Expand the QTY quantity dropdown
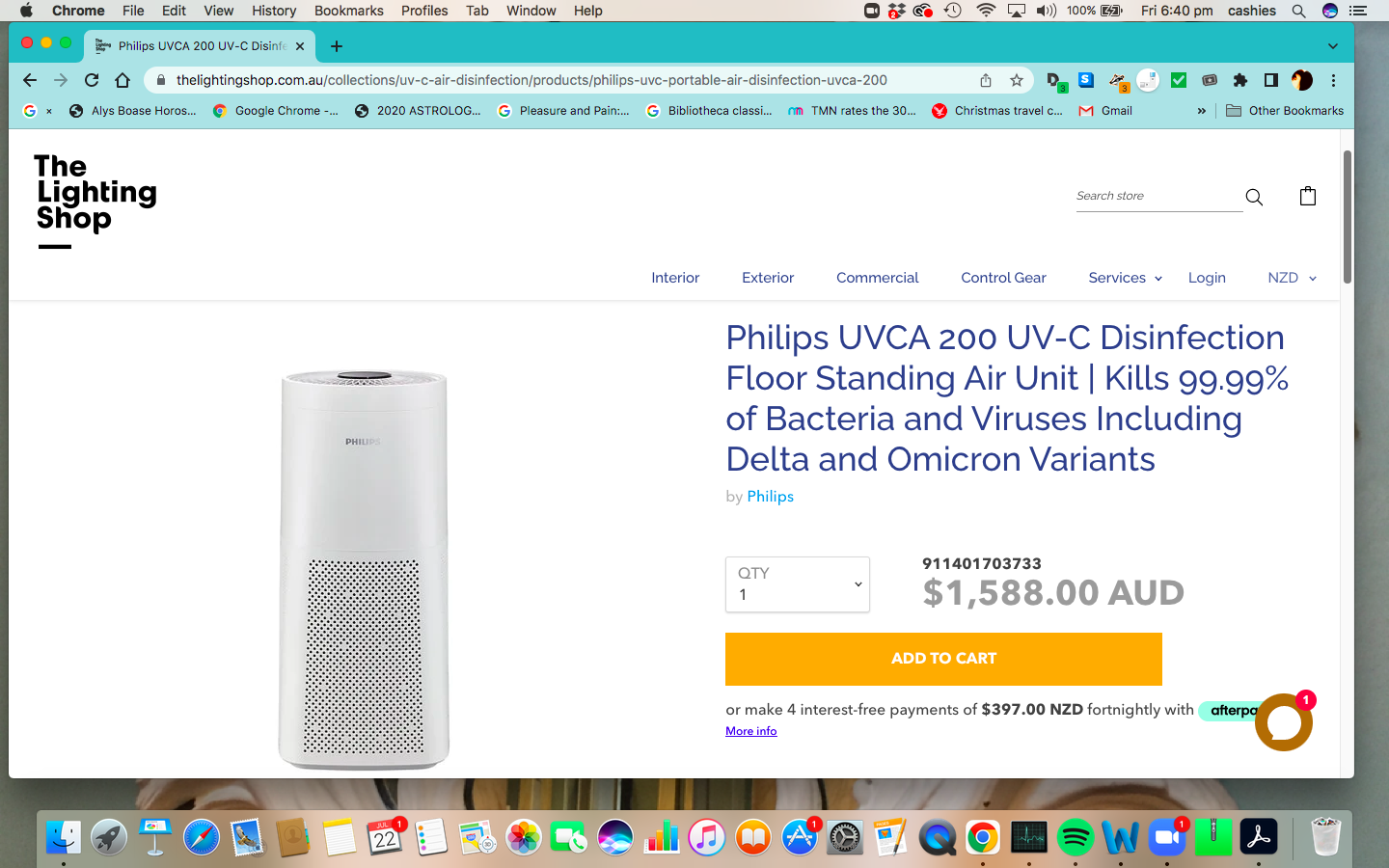Image resolution: width=1389 pixels, height=868 pixels. coord(798,584)
